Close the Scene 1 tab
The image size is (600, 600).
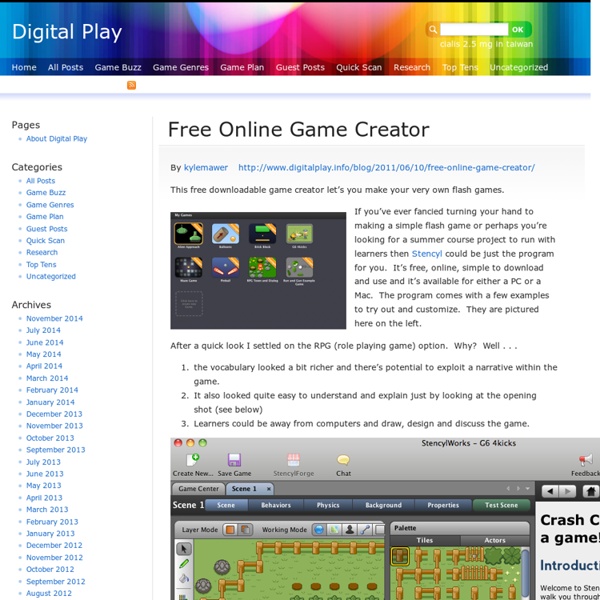tap(267, 489)
